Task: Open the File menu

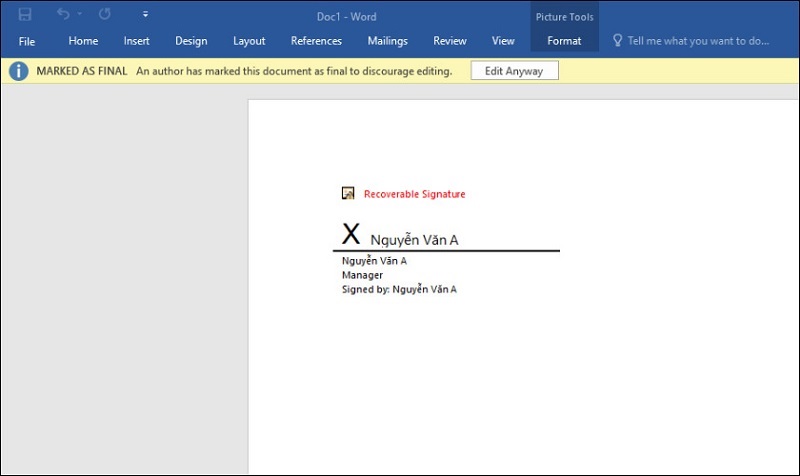Action: 27,41
